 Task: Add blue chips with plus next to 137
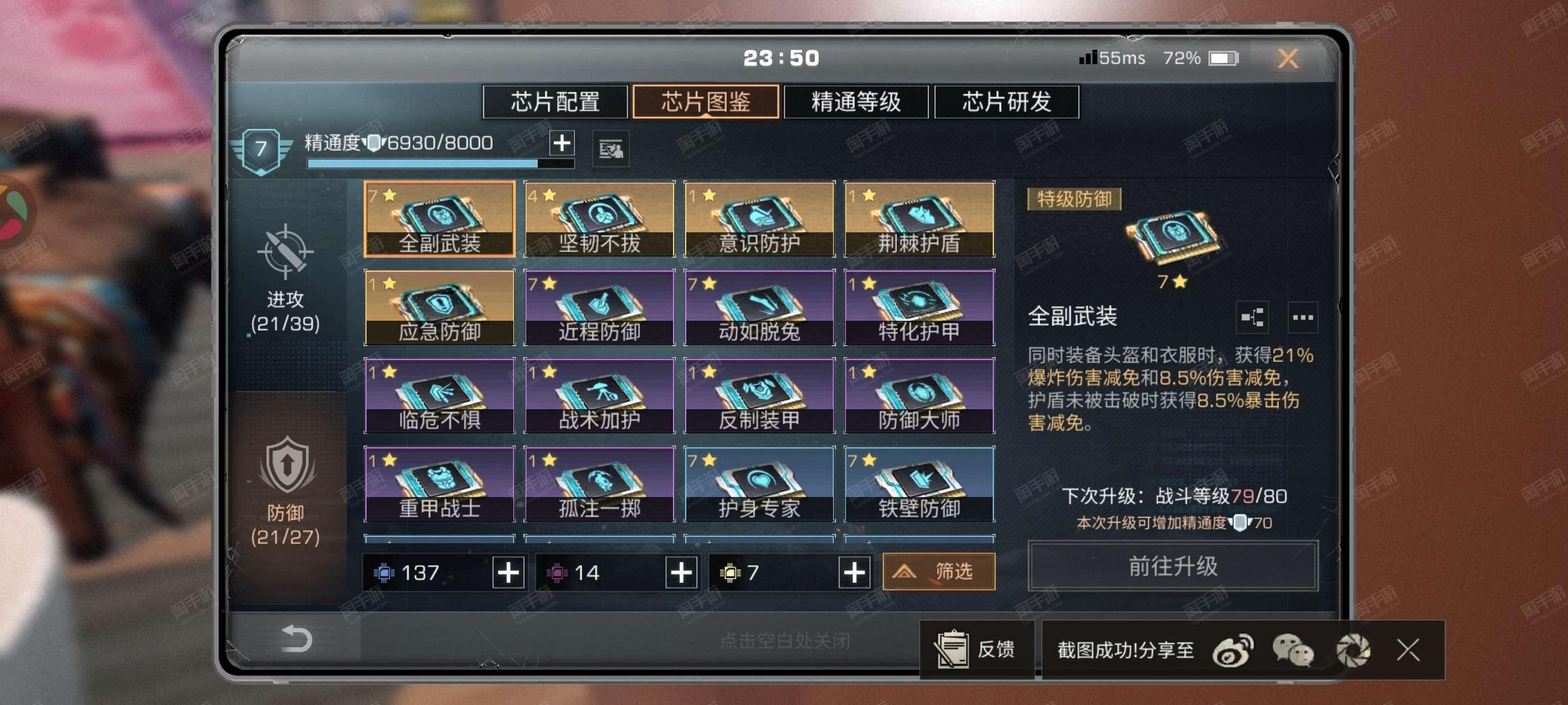(x=508, y=573)
